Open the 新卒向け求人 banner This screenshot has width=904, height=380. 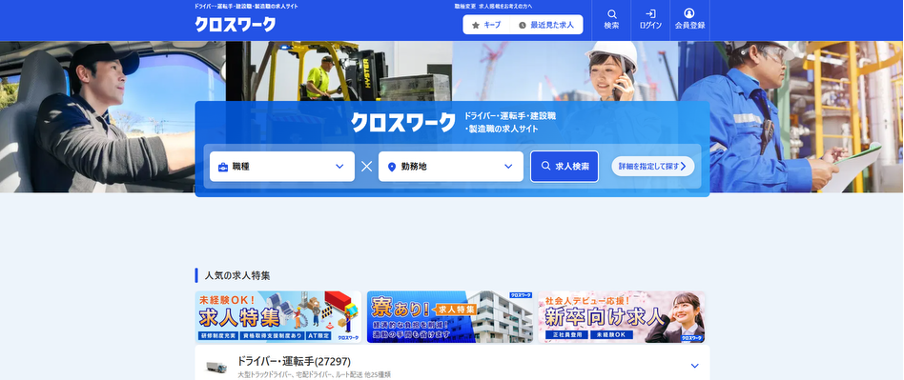click(622, 317)
